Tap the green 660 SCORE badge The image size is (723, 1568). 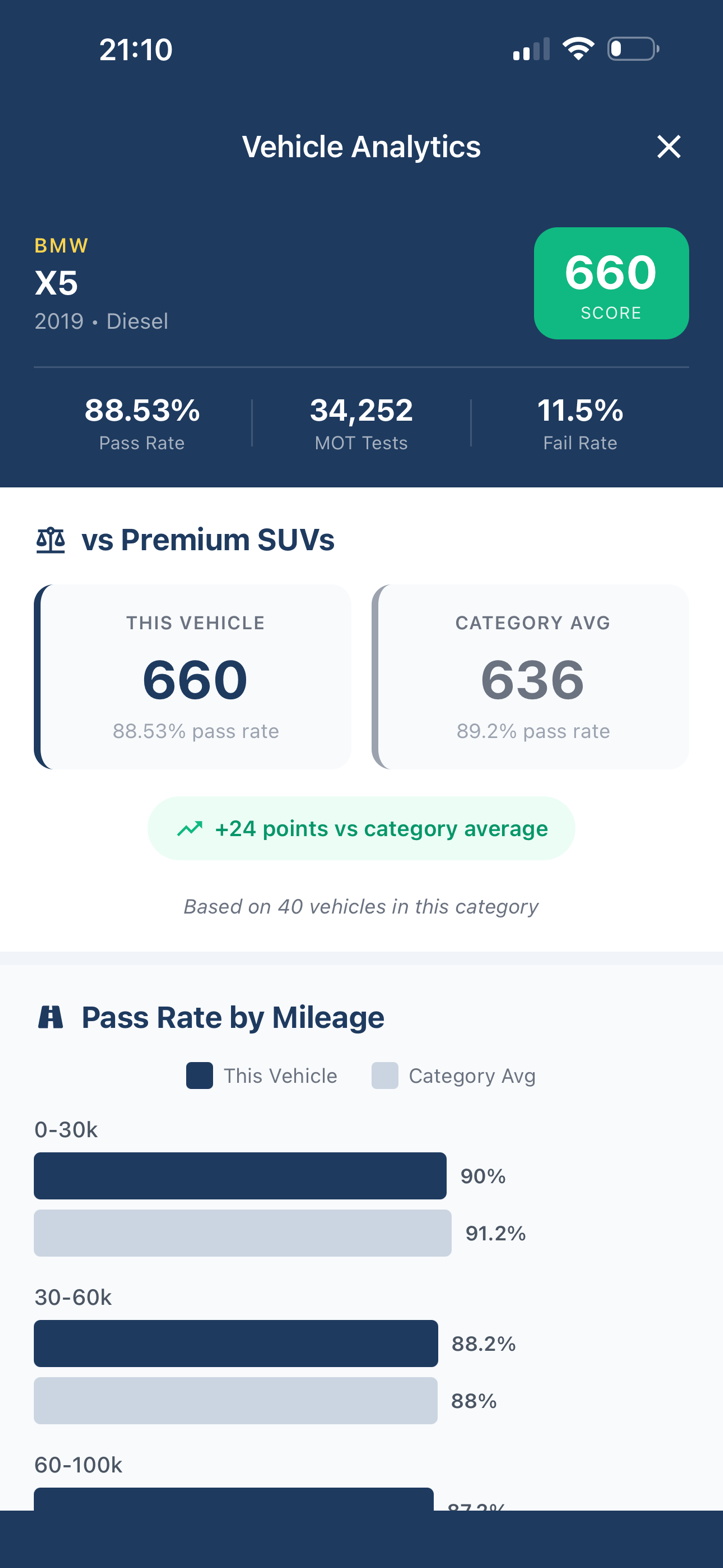(x=611, y=283)
